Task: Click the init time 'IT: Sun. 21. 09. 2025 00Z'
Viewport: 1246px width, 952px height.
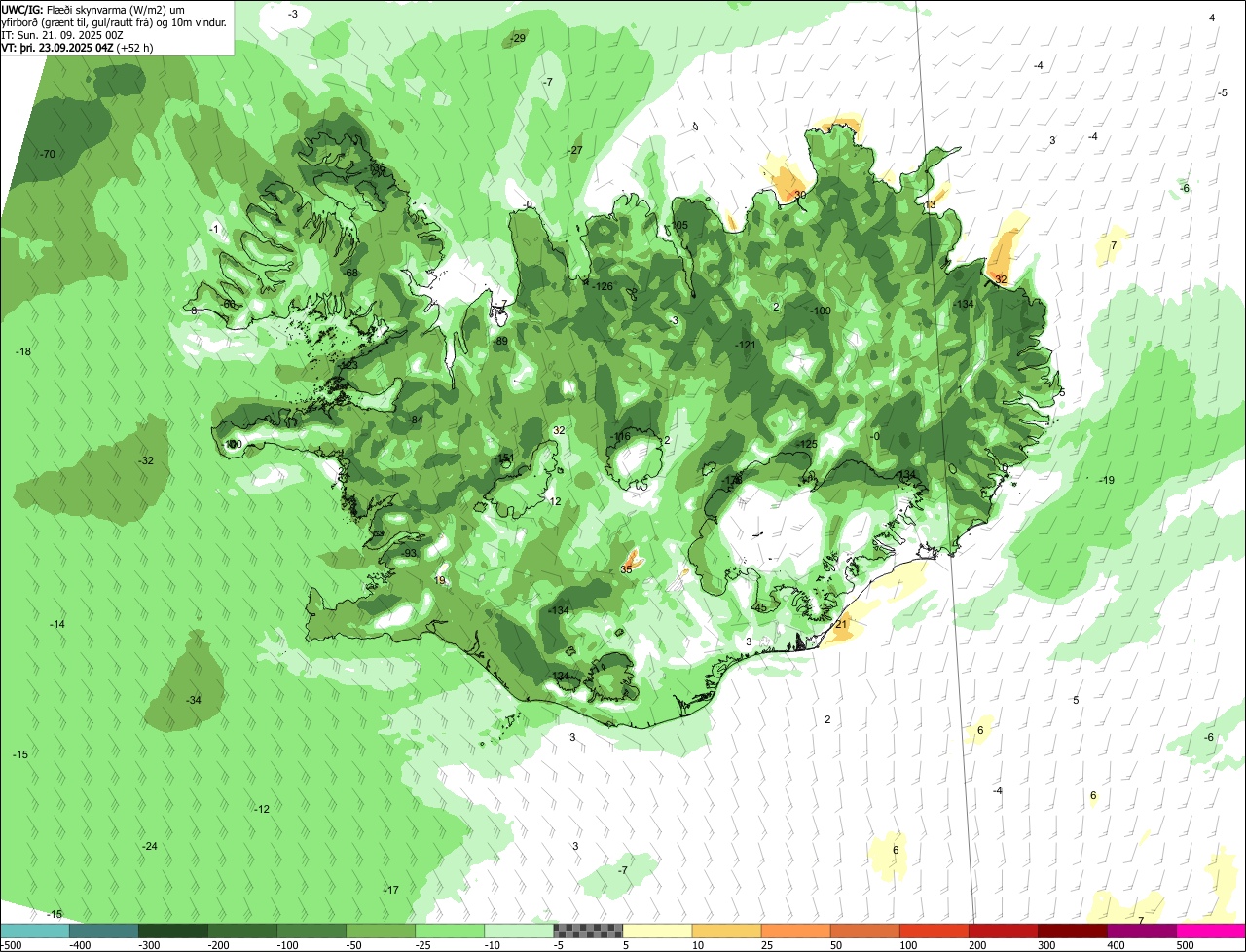Action: pyautogui.click(x=62, y=34)
